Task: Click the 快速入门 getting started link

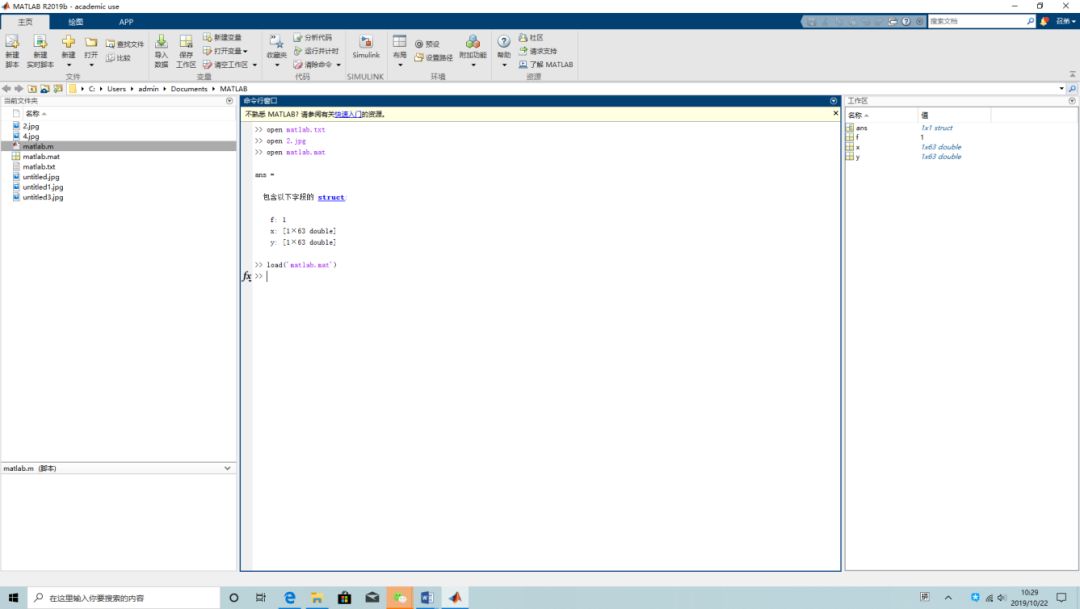Action: 348,114
